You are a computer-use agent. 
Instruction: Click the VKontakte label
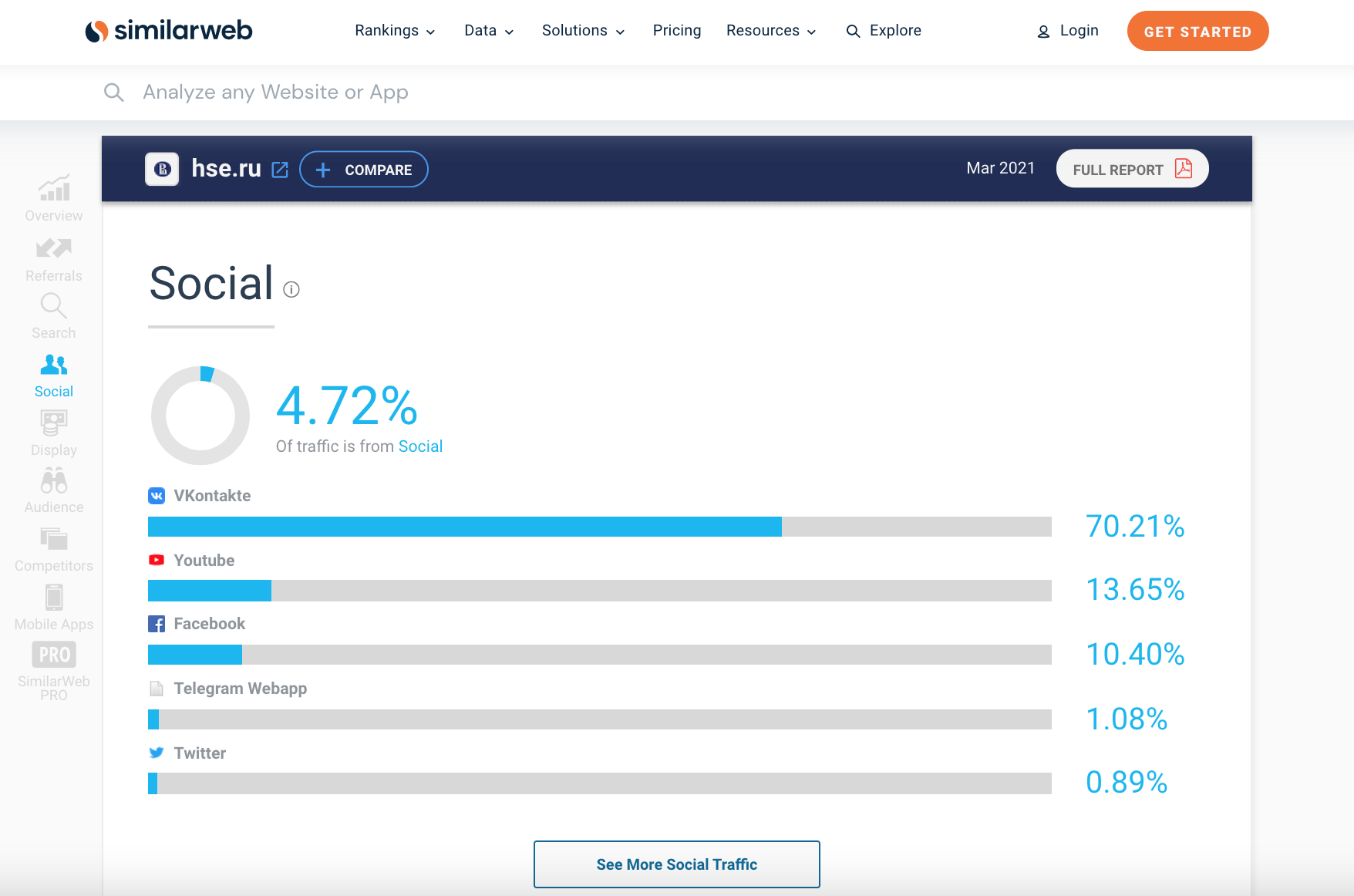pyautogui.click(x=212, y=496)
